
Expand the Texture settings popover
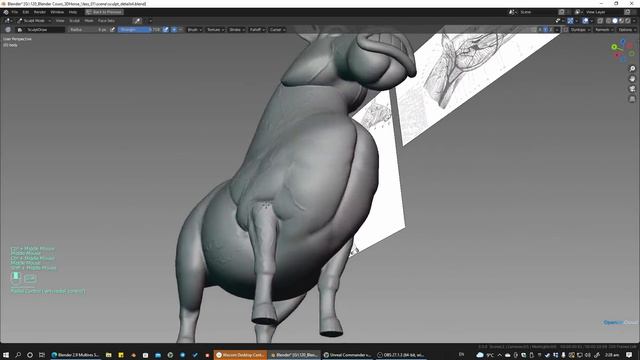point(215,30)
